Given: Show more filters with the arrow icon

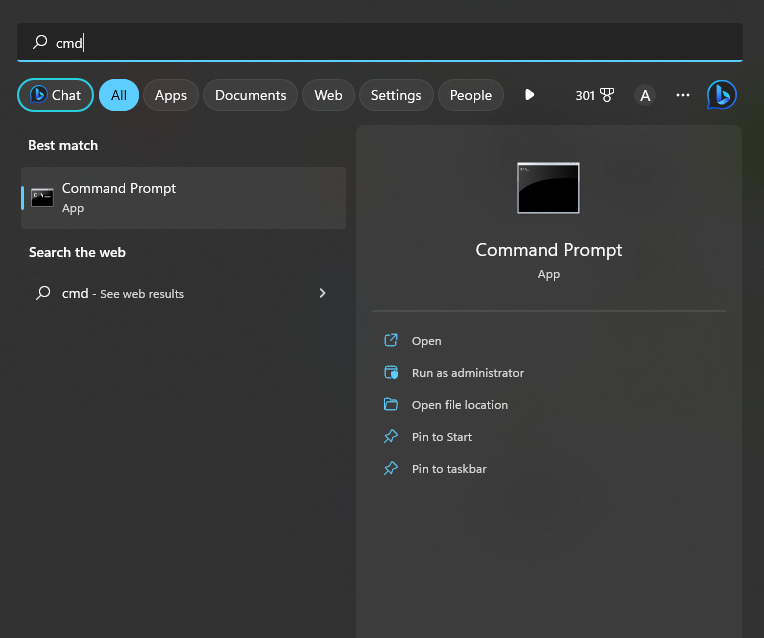Looking at the screenshot, I should tap(529, 95).
